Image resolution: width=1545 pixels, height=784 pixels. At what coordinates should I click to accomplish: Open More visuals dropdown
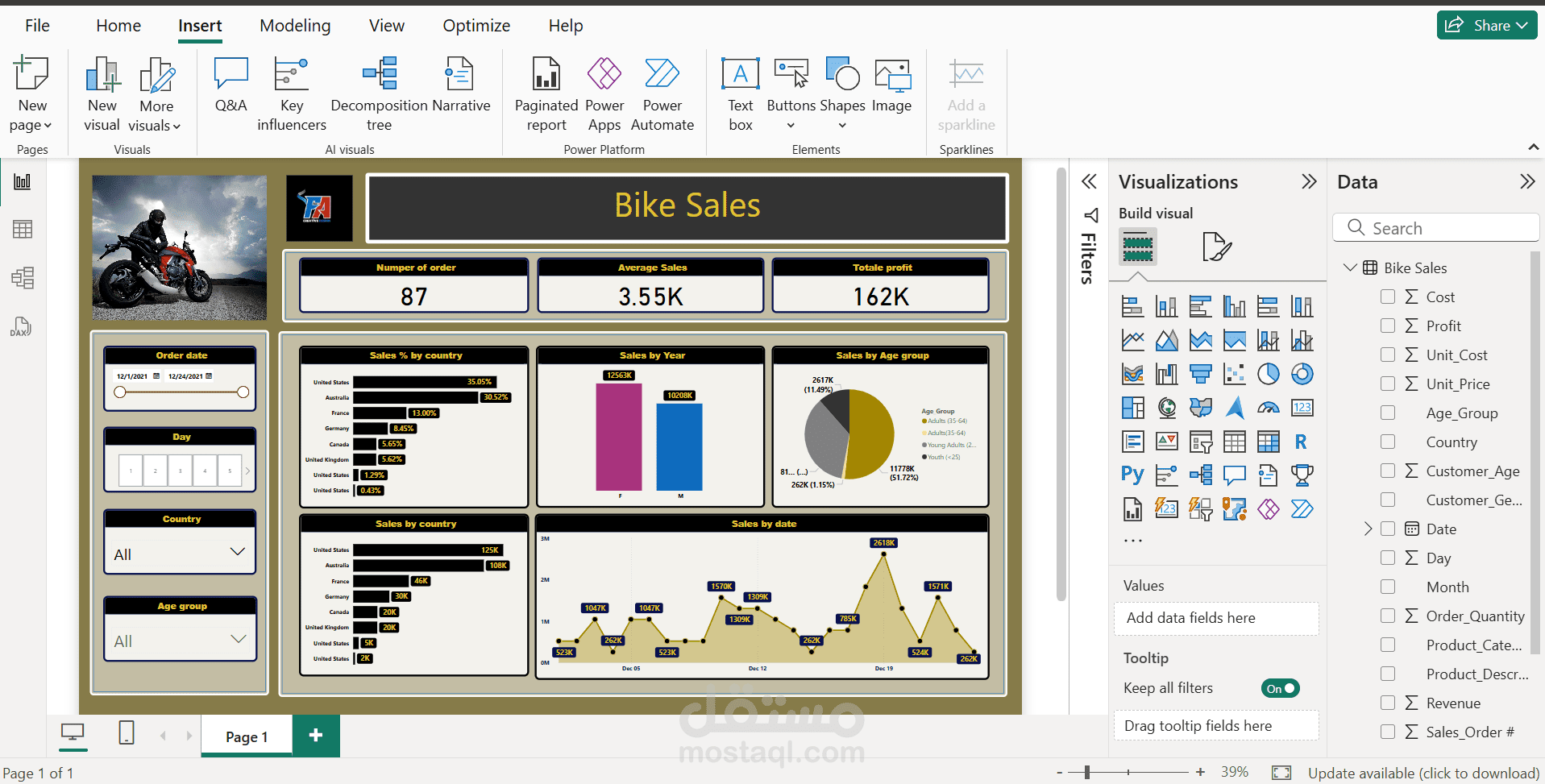(x=155, y=126)
